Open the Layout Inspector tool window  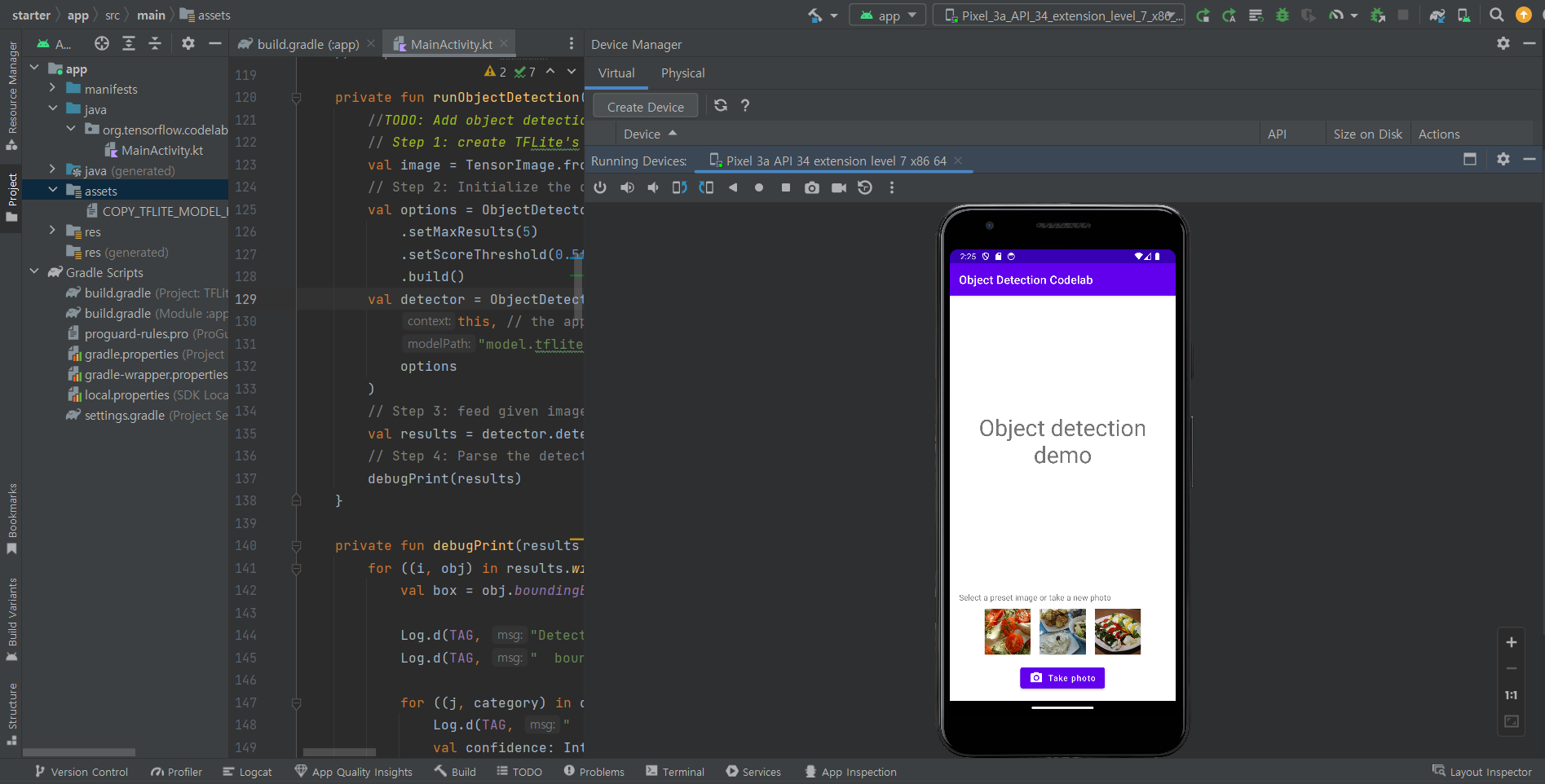[x=1481, y=772]
